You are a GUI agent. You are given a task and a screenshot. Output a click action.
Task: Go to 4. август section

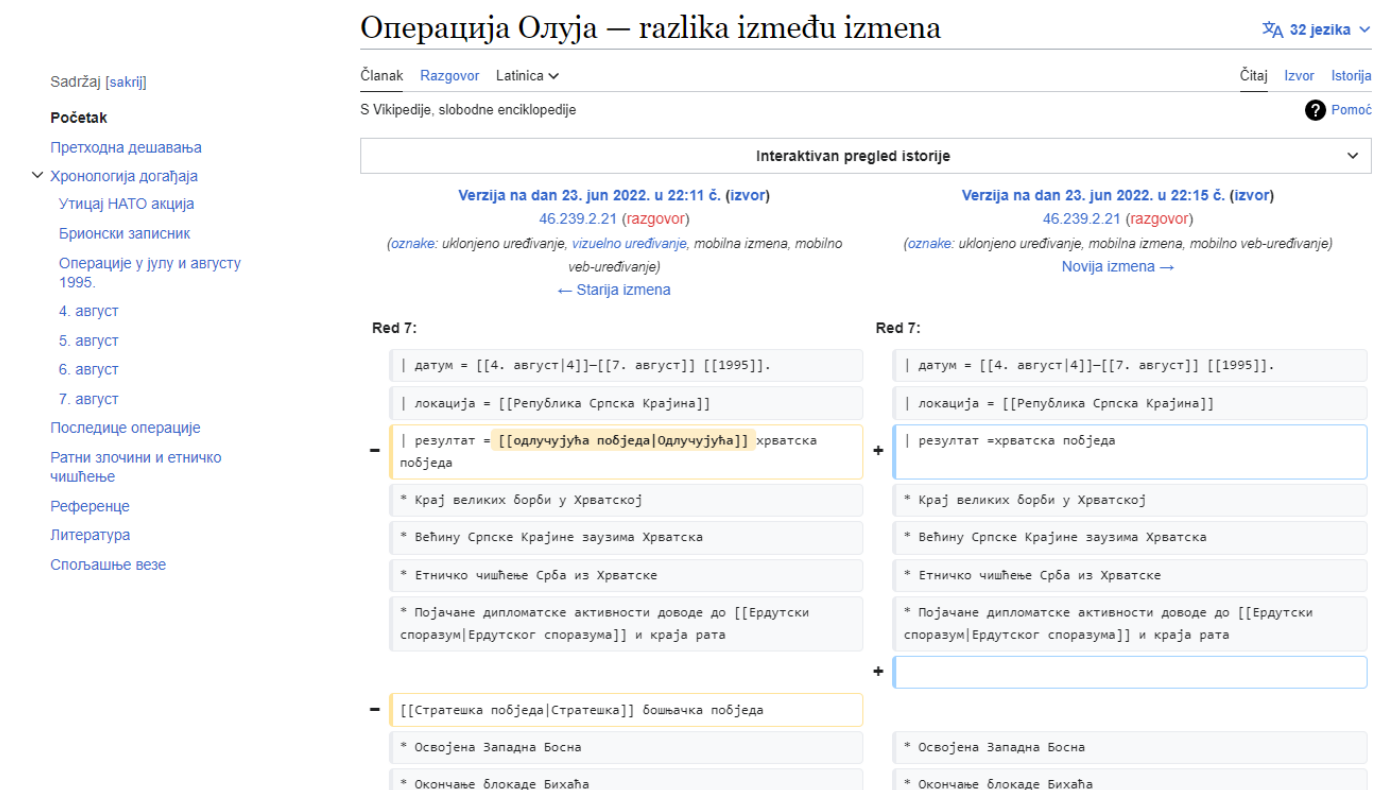pyautogui.click(x=88, y=311)
